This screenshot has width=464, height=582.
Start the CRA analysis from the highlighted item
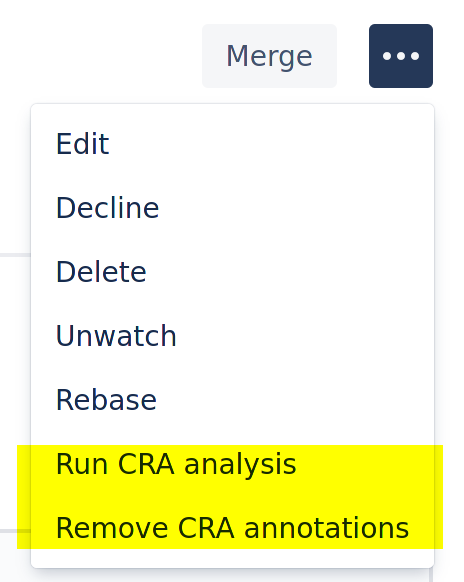(x=232, y=464)
